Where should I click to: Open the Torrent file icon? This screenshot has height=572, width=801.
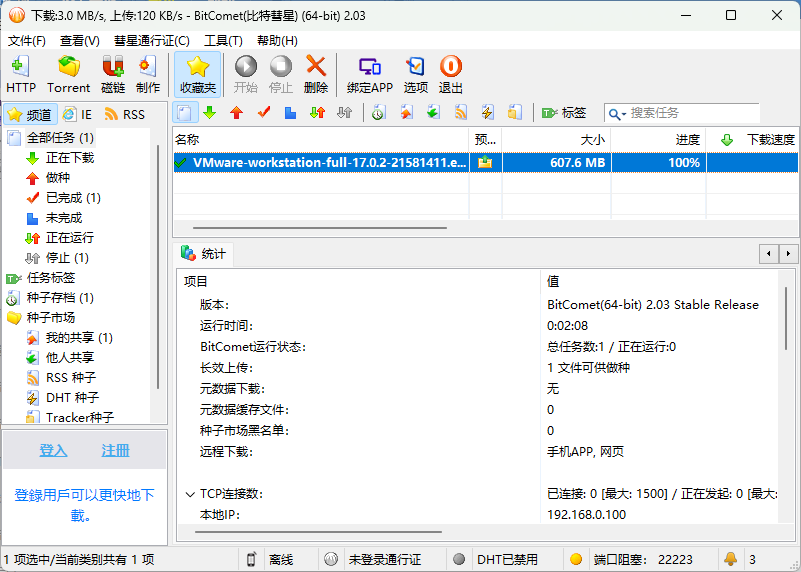click(68, 74)
